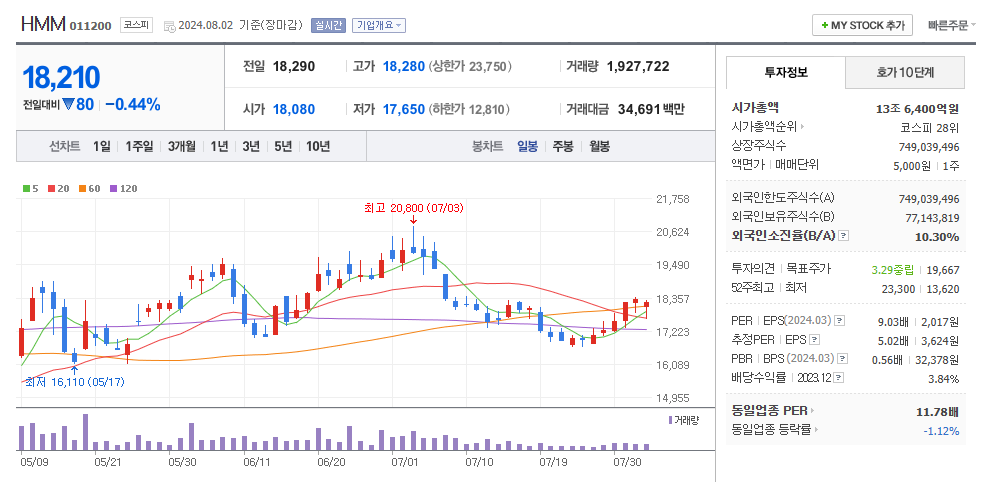Click help icon next to PBR BPS(2024.03)
The image size is (987, 482).
843,359
